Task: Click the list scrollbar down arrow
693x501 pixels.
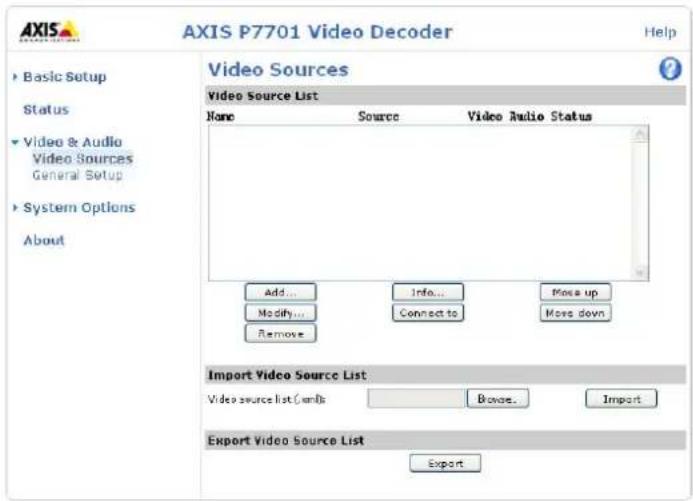Action: (x=640, y=272)
